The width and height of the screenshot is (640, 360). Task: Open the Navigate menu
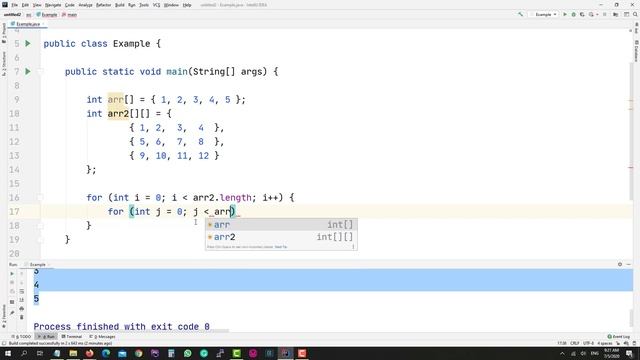click(53, 5)
